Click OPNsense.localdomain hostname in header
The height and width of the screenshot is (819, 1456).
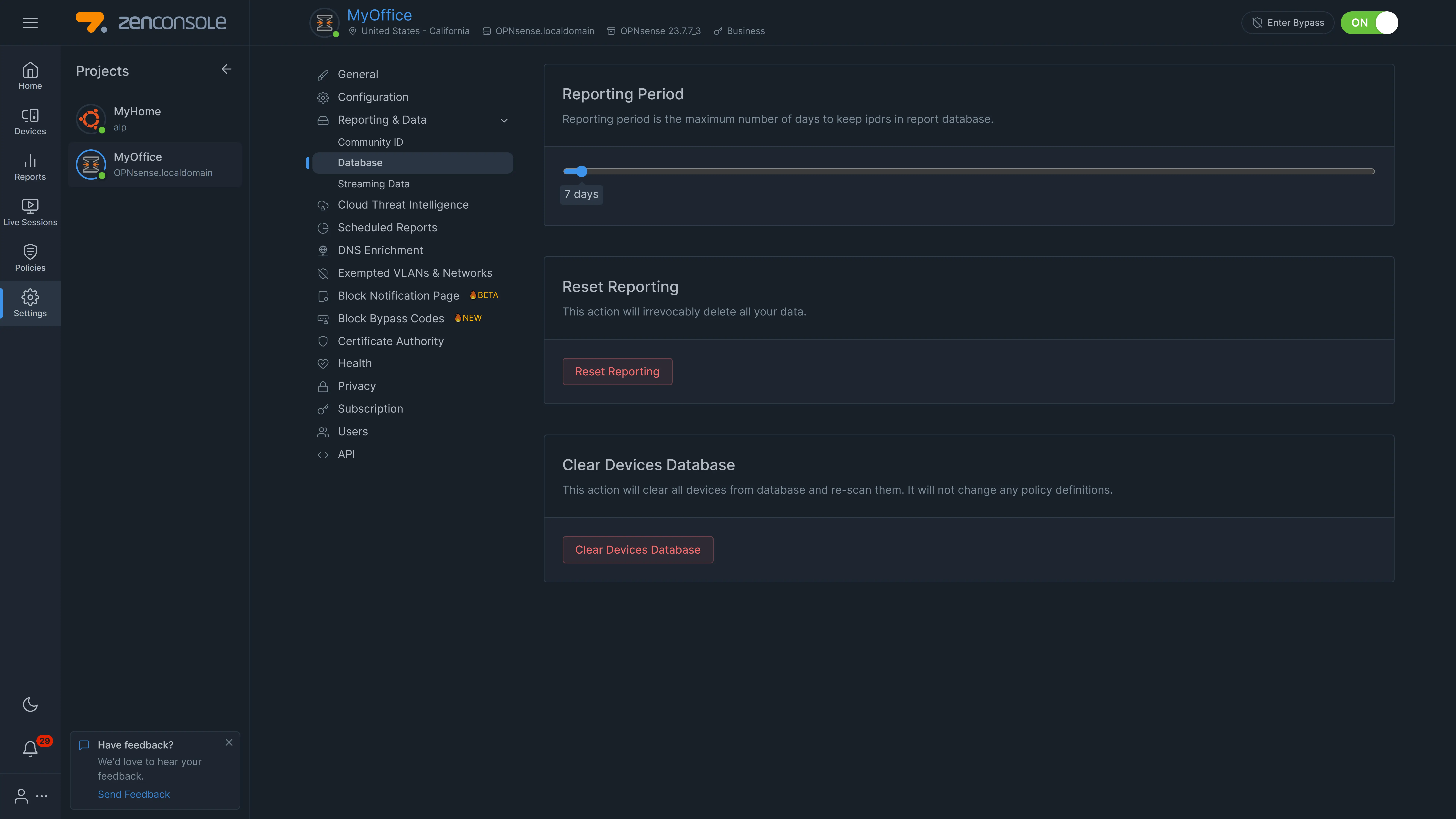click(x=545, y=31)
